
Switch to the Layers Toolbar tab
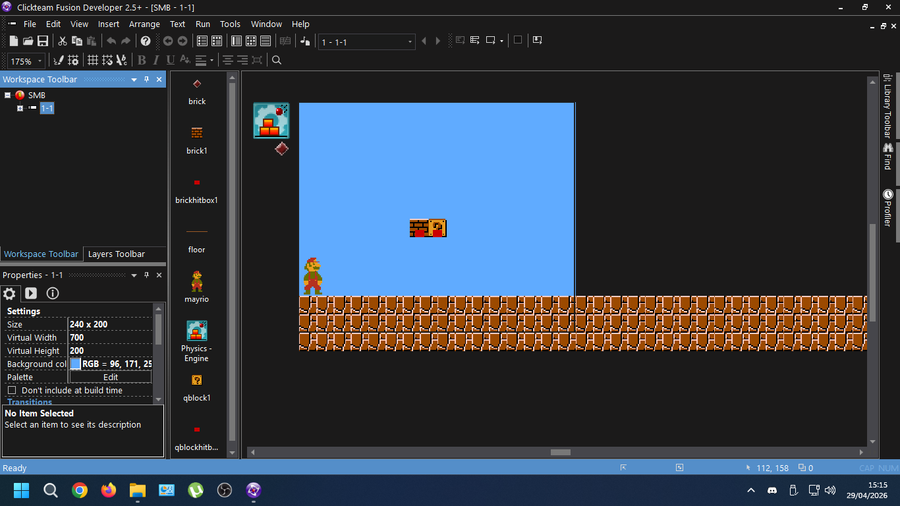(x=117, y=254)
